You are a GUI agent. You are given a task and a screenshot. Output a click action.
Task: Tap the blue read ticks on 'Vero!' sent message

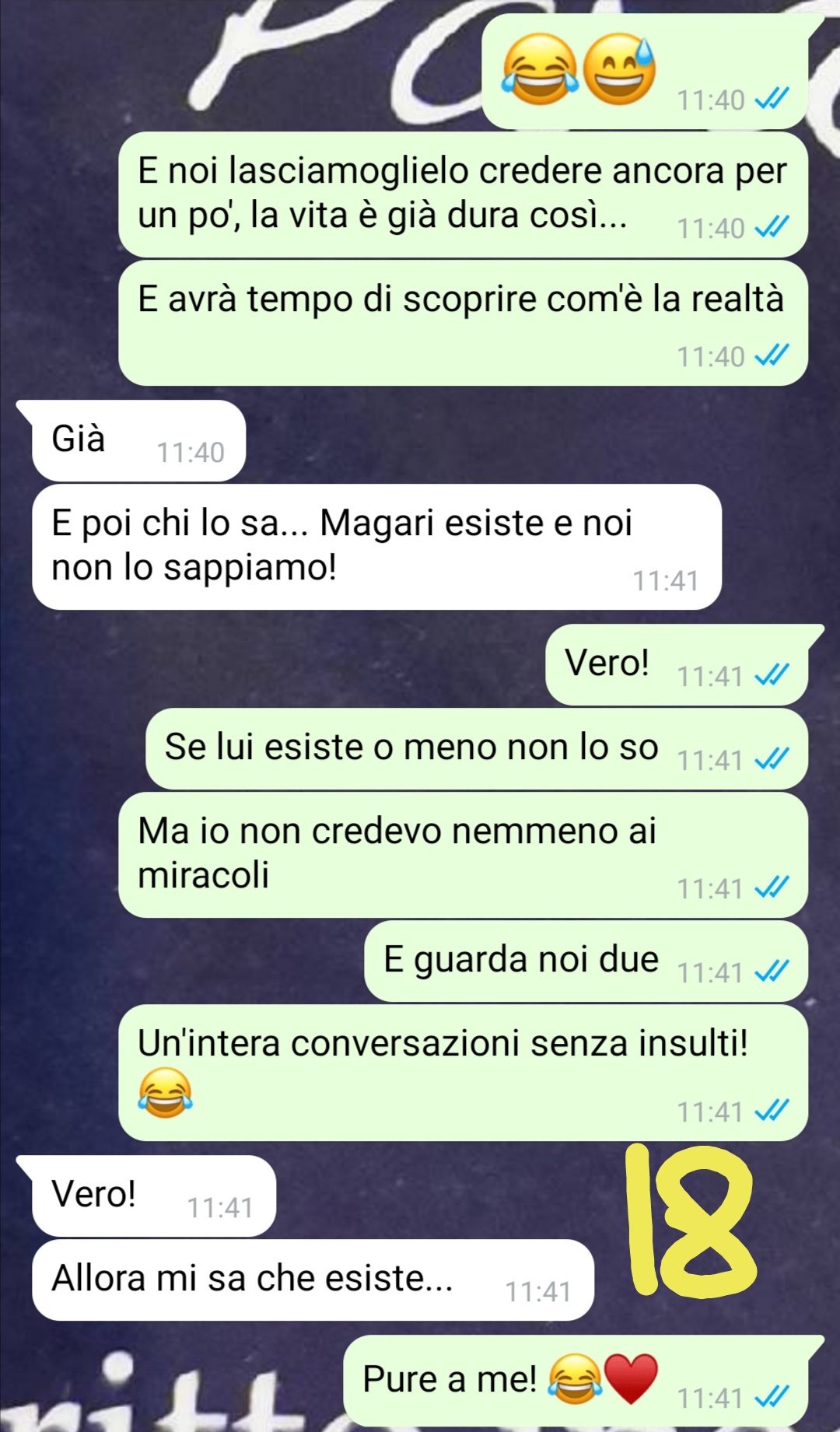point(772,675)
